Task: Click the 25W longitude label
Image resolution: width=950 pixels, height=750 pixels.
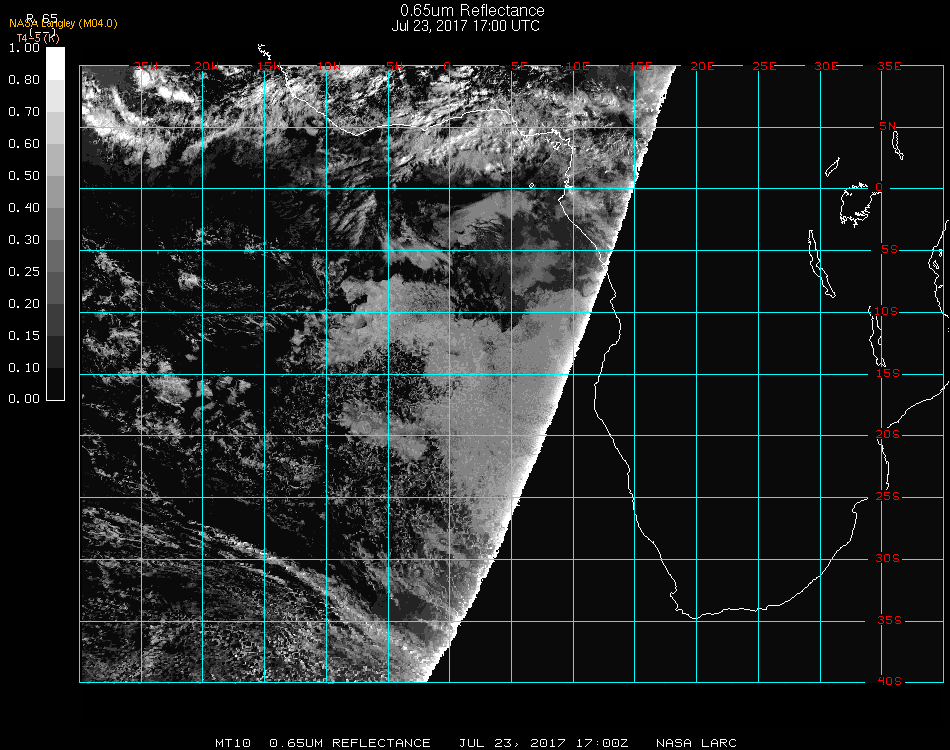Action: pyautogui.click(x=145, y=66)
